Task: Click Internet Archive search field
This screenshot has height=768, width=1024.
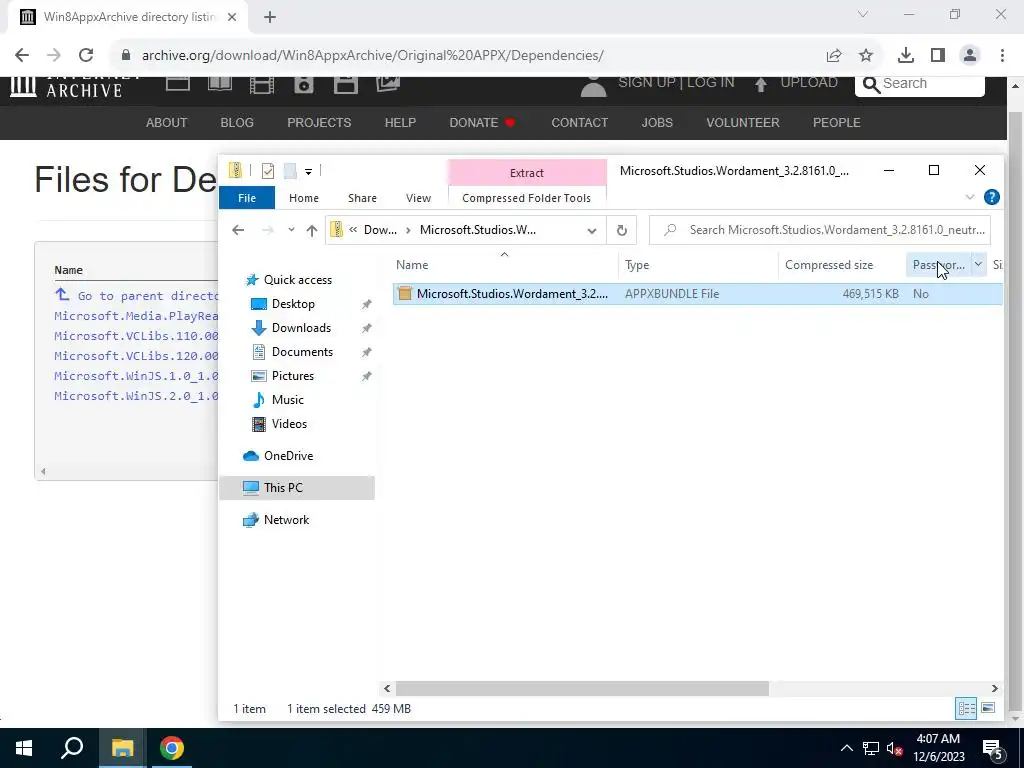Action: tap(920, 84)
